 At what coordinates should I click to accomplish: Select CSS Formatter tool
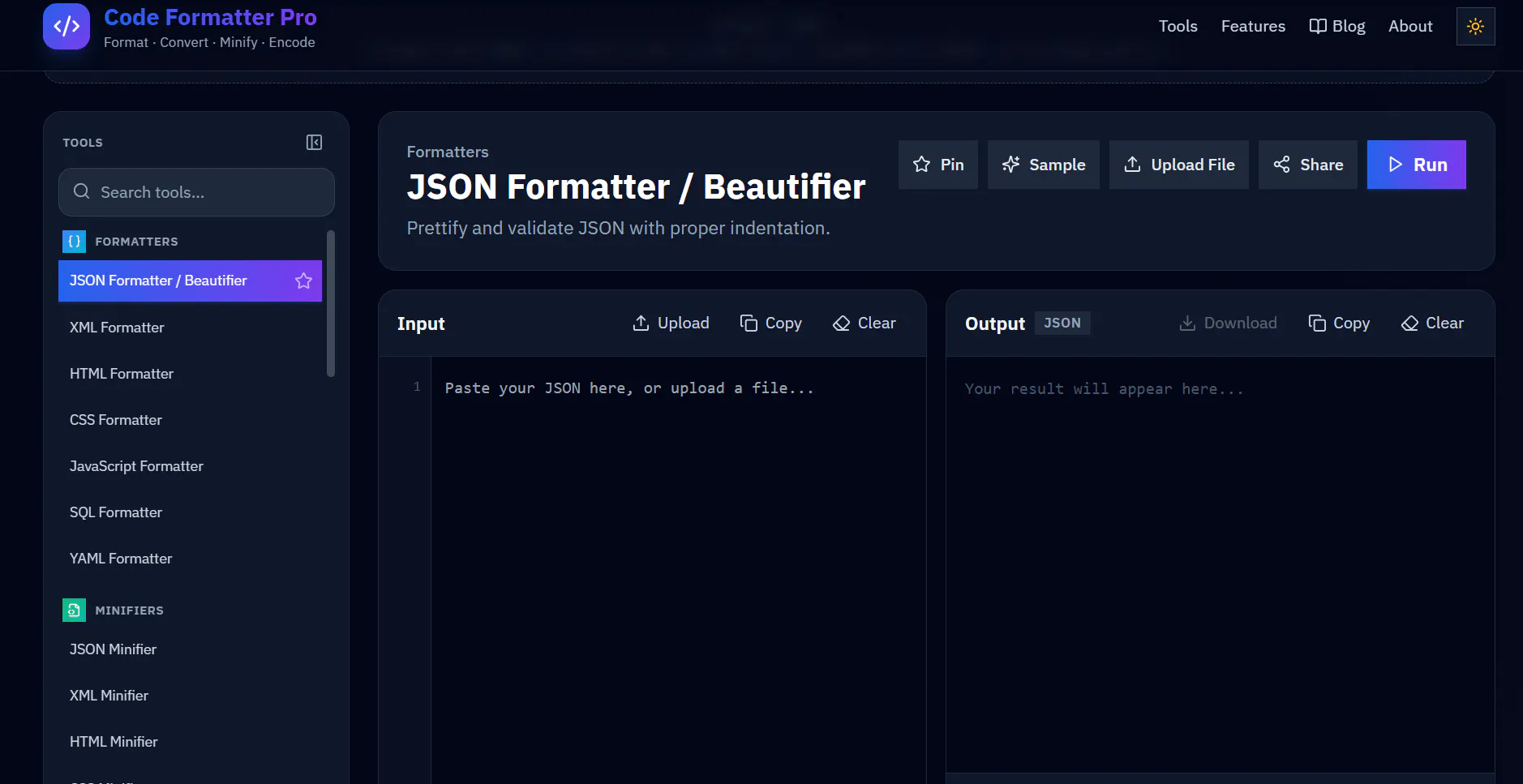pos(190,420)
